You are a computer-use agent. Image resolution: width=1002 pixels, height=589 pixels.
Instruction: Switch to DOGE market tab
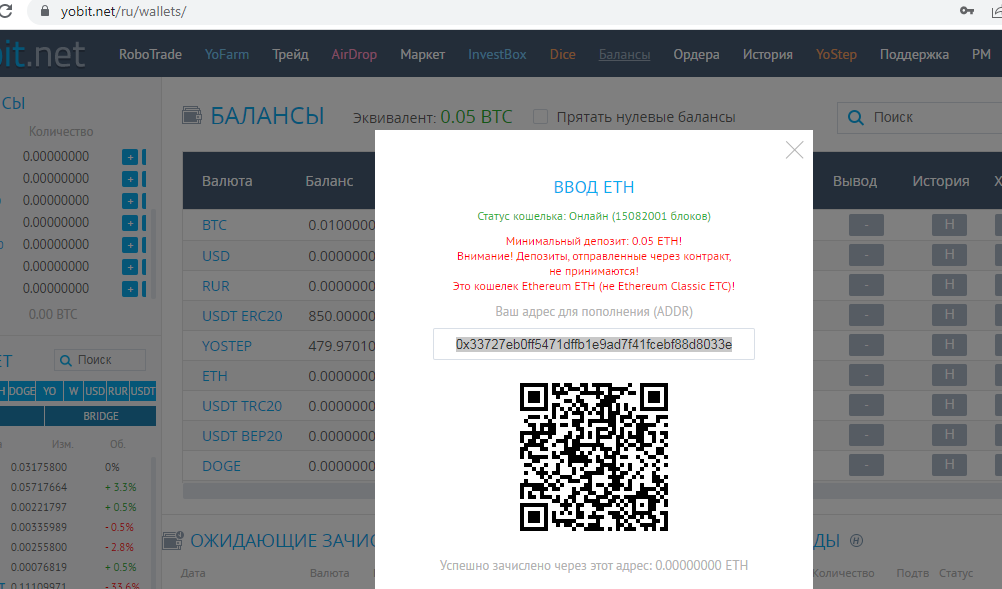click(22, 391)
